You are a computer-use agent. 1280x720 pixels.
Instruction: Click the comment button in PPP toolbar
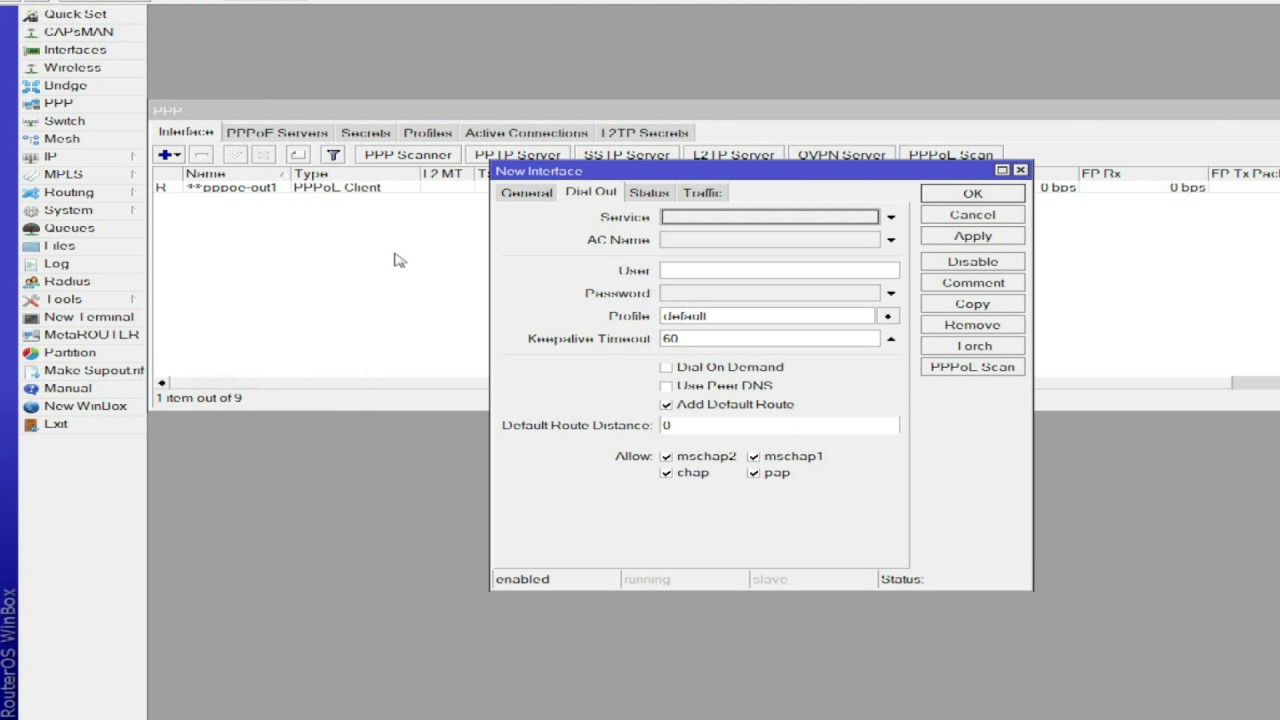coord(298,155)
